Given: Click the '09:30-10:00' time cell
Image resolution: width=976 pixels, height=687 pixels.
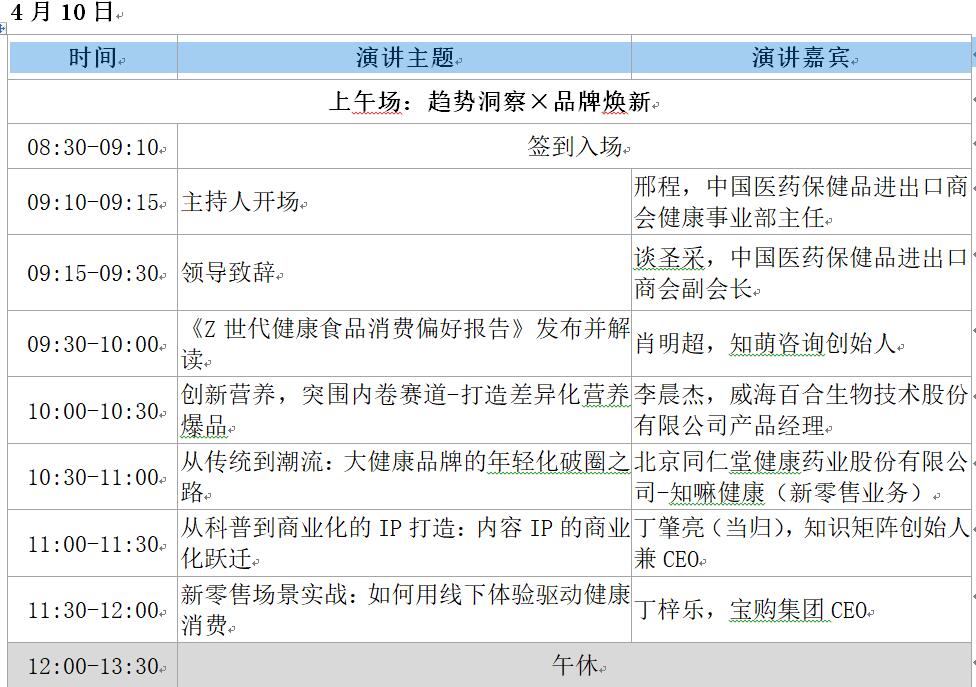Looking at the screenshot, I should [x=93, y=344].
